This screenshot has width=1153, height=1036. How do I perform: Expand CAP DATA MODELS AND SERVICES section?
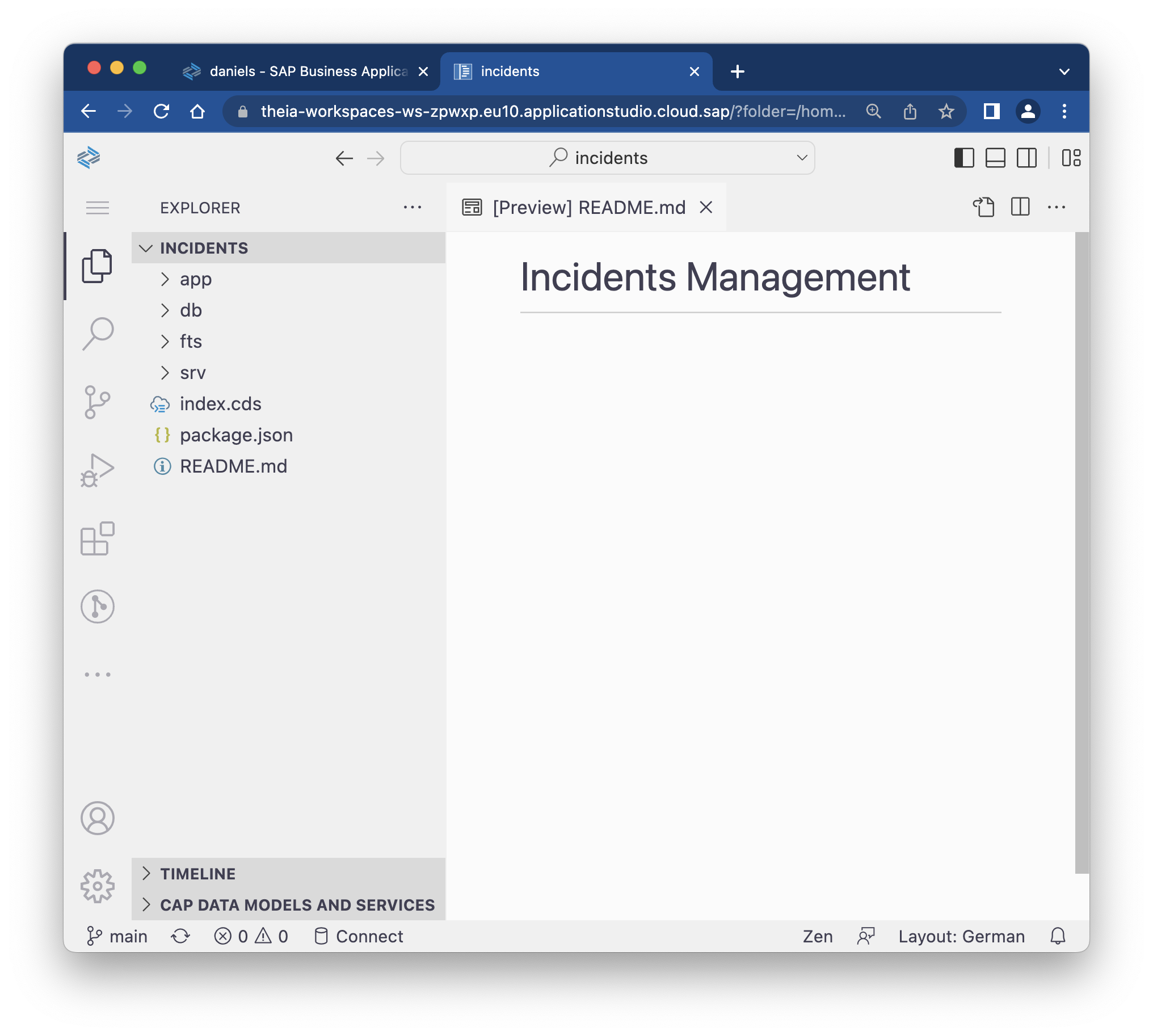288,906
